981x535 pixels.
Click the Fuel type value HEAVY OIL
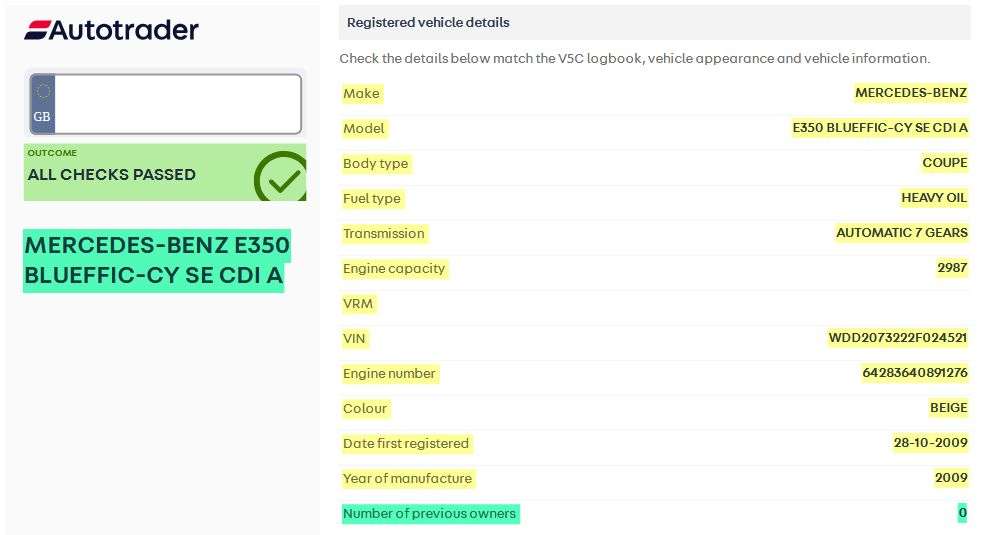click(934, 198)
